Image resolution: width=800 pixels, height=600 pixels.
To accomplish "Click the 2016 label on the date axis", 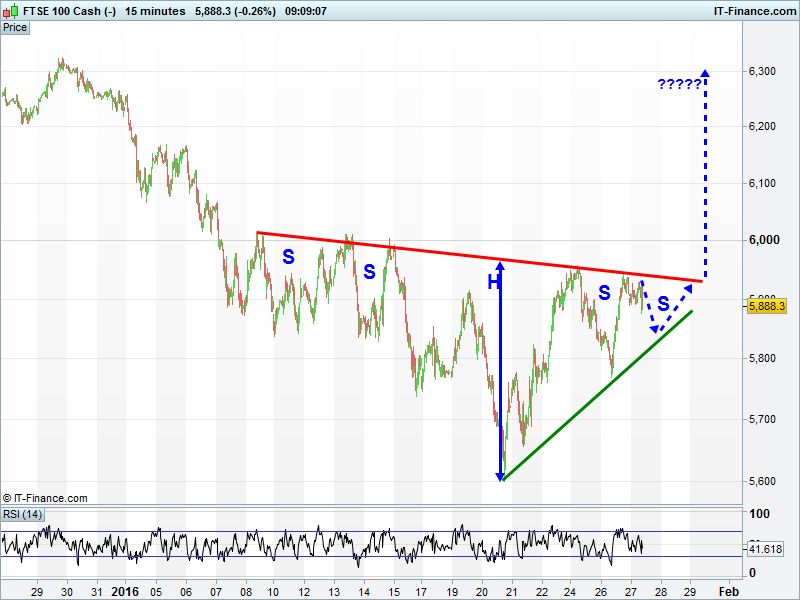I will click(126, 590).
